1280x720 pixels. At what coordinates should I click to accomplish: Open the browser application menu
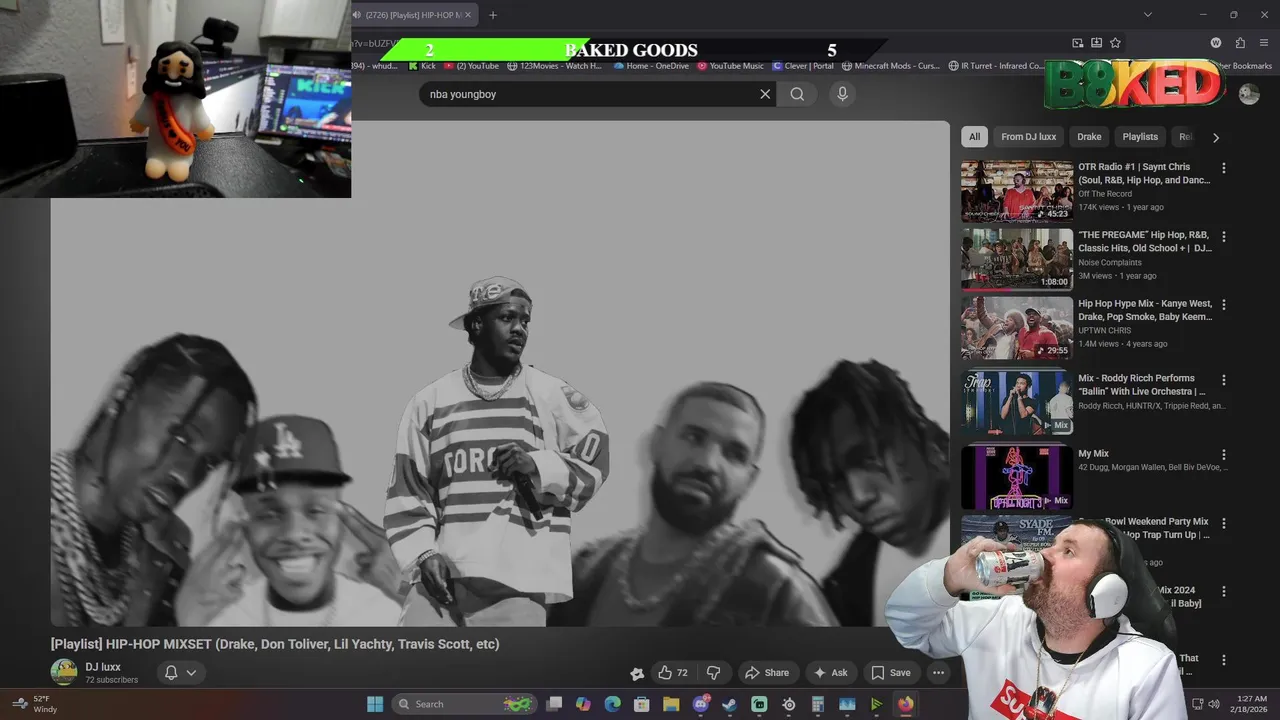(x=1264, y=43)
